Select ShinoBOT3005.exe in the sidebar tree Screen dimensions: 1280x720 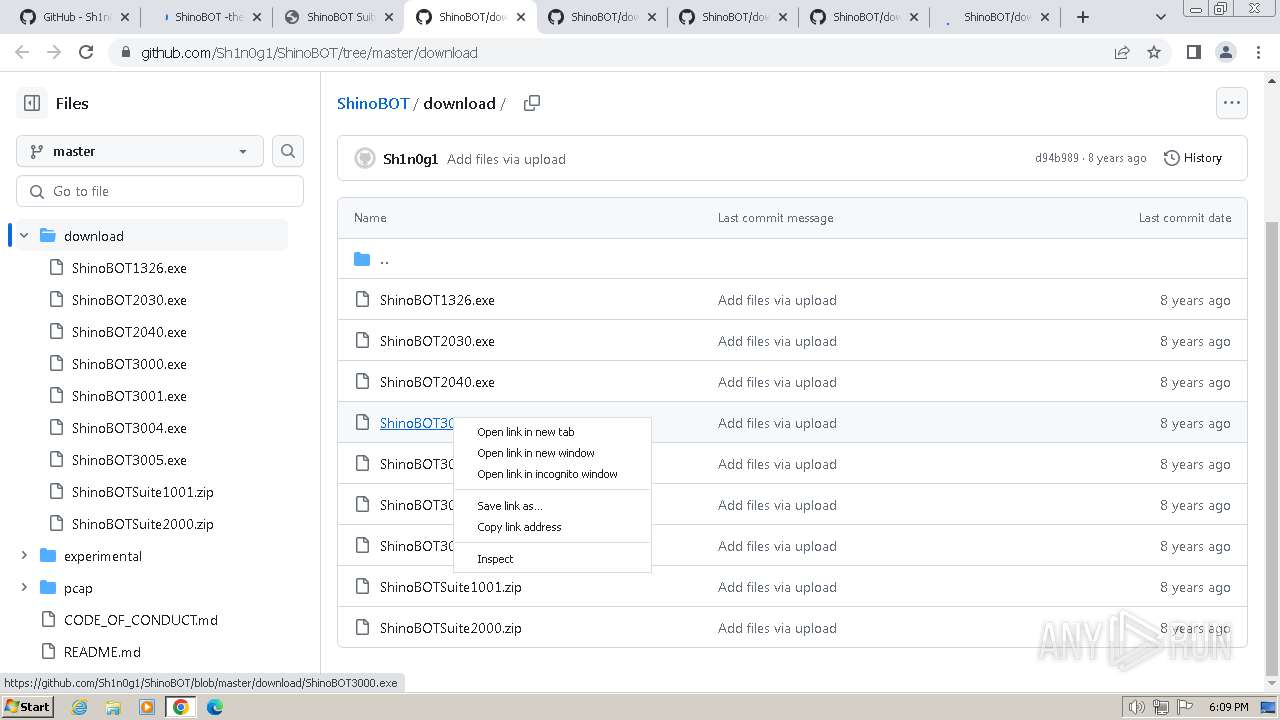(x=129, y=460)
